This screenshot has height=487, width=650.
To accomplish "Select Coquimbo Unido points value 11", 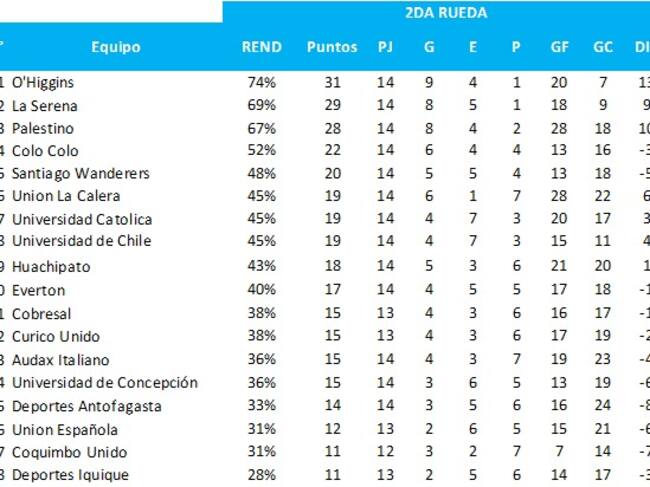I will point(332,451).
